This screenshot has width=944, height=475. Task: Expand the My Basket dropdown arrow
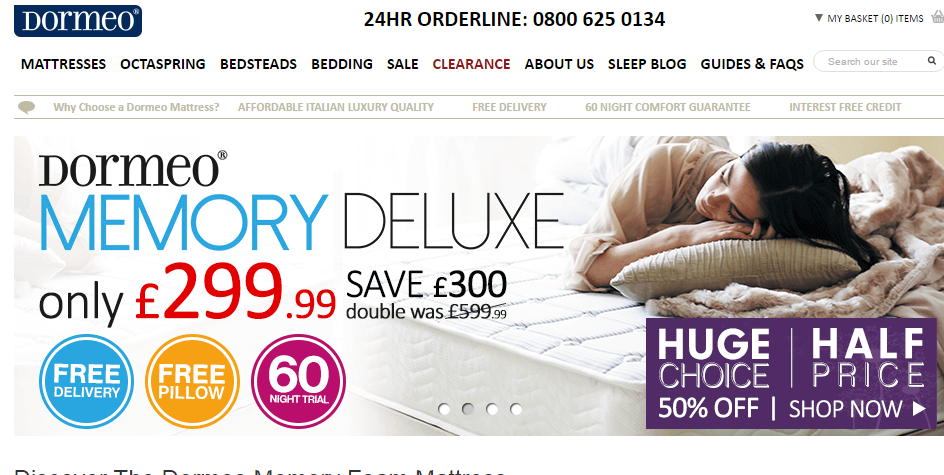click(818, 18)
